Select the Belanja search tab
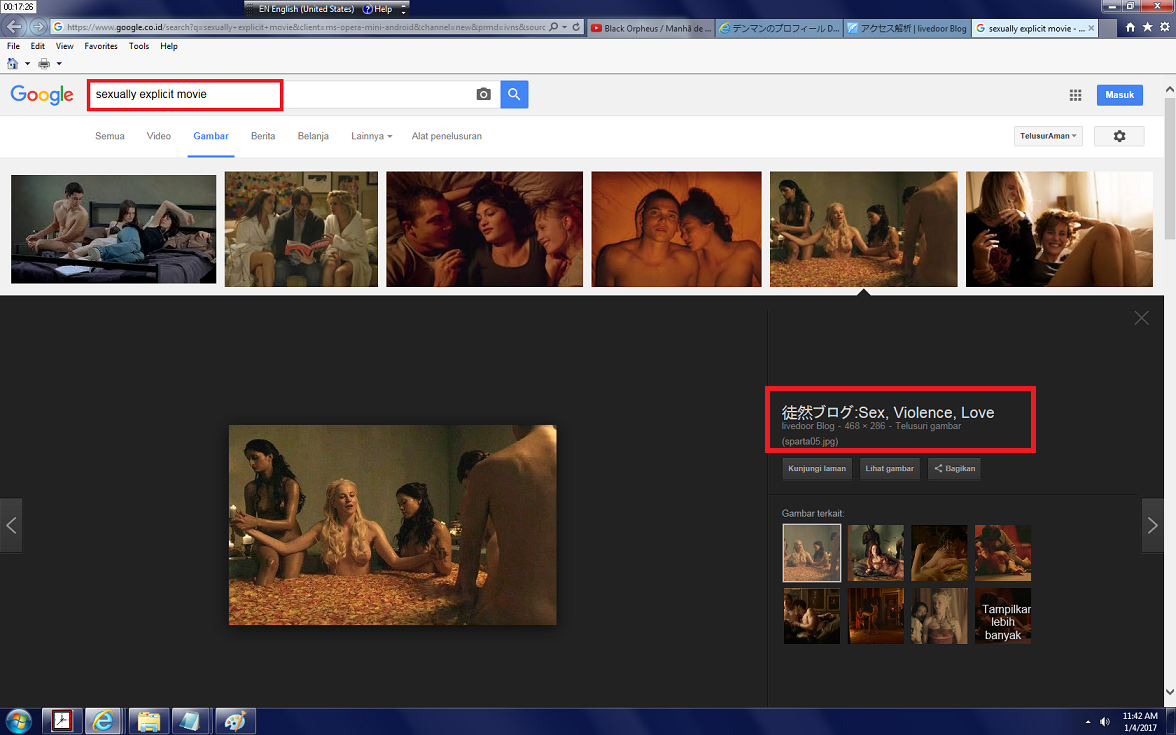Viewport: 1176px width, 735px height. coord(313,136)
